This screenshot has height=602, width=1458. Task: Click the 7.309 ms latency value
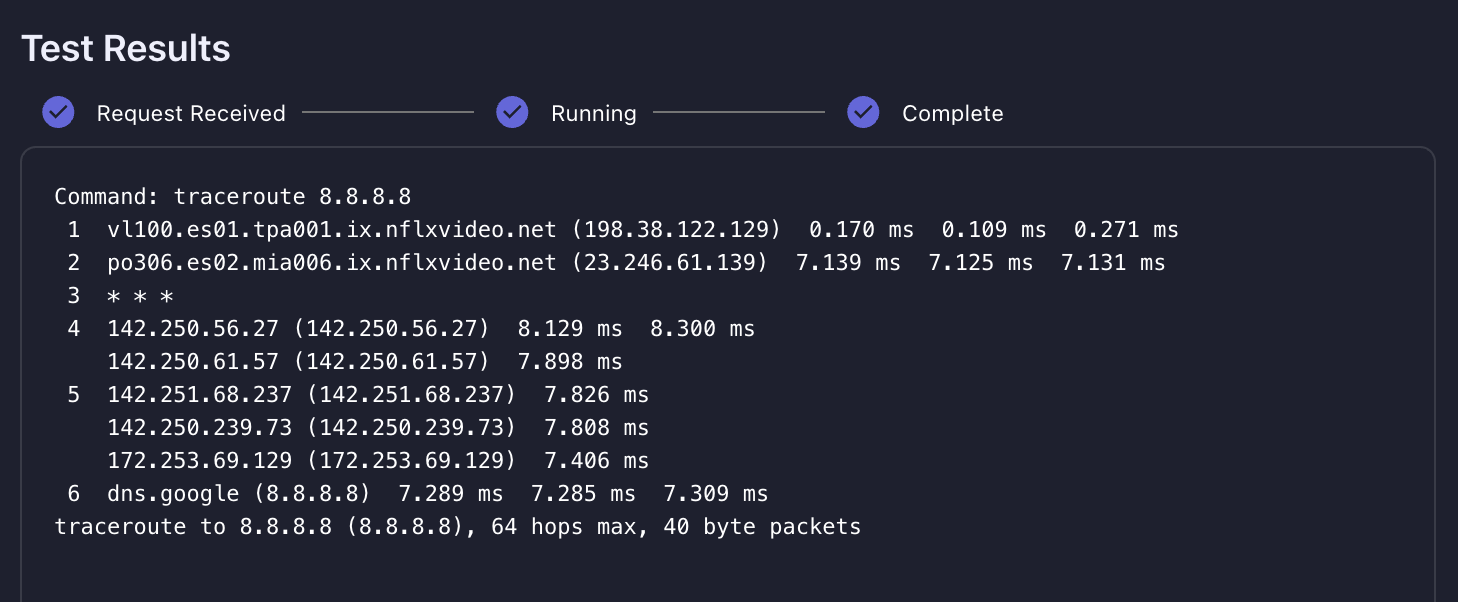point(716,494)
